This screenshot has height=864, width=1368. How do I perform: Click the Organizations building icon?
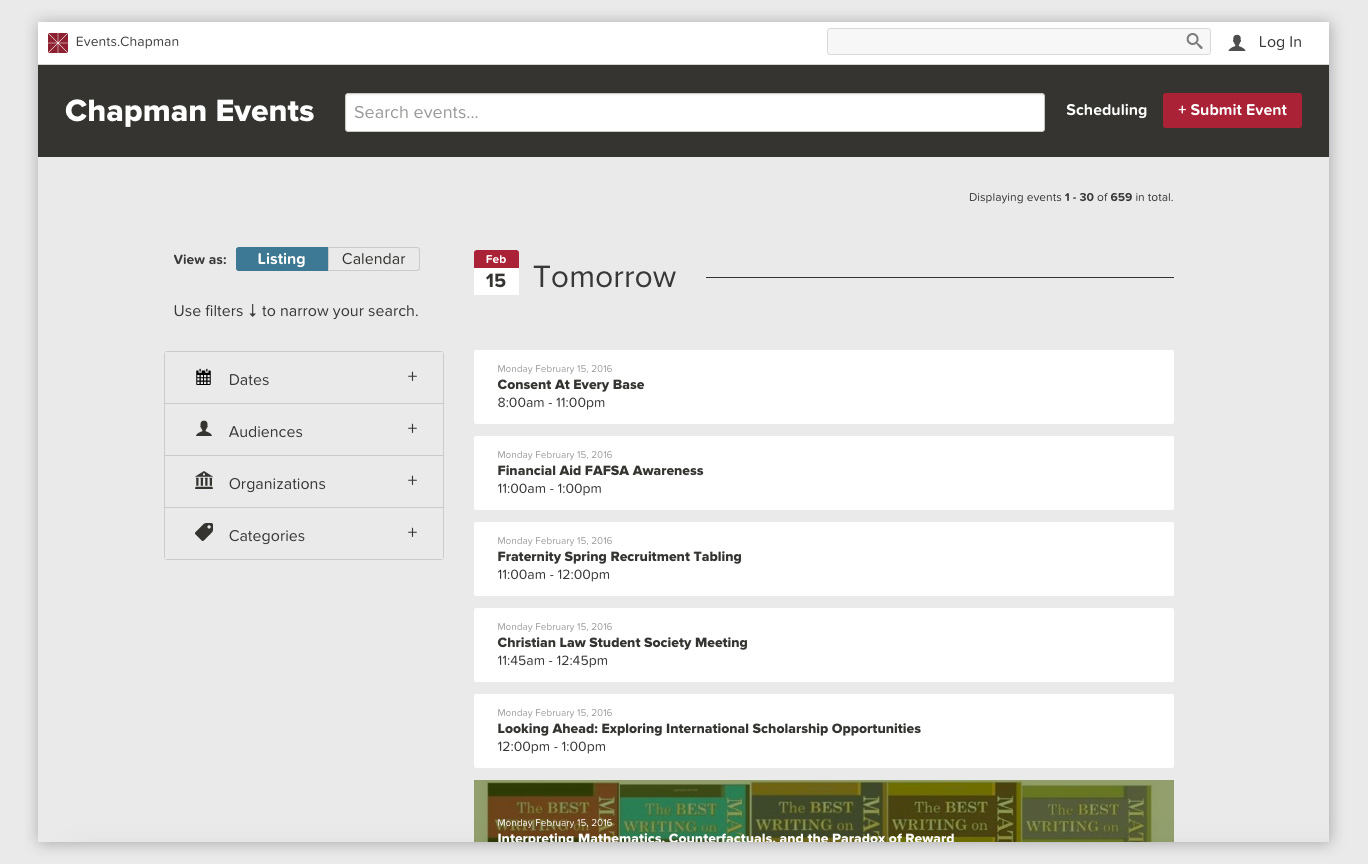point(204,482)
